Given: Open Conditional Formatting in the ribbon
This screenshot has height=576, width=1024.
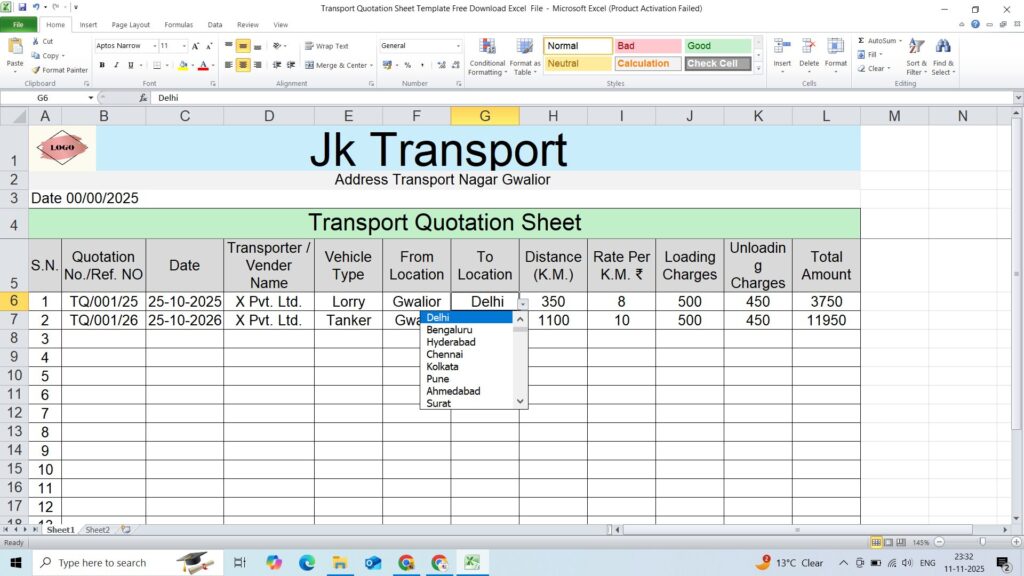Looking at the screenshot, I should [486, 48].
